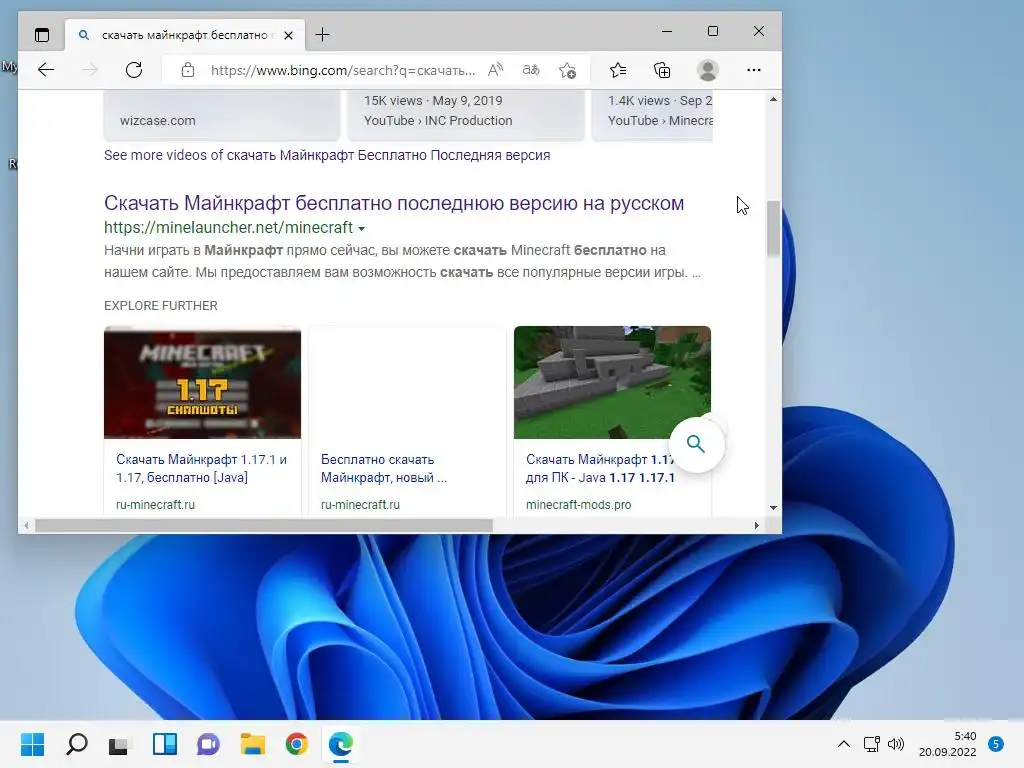
Task: Open the Edge profile avatar
Action: (708, 70)
